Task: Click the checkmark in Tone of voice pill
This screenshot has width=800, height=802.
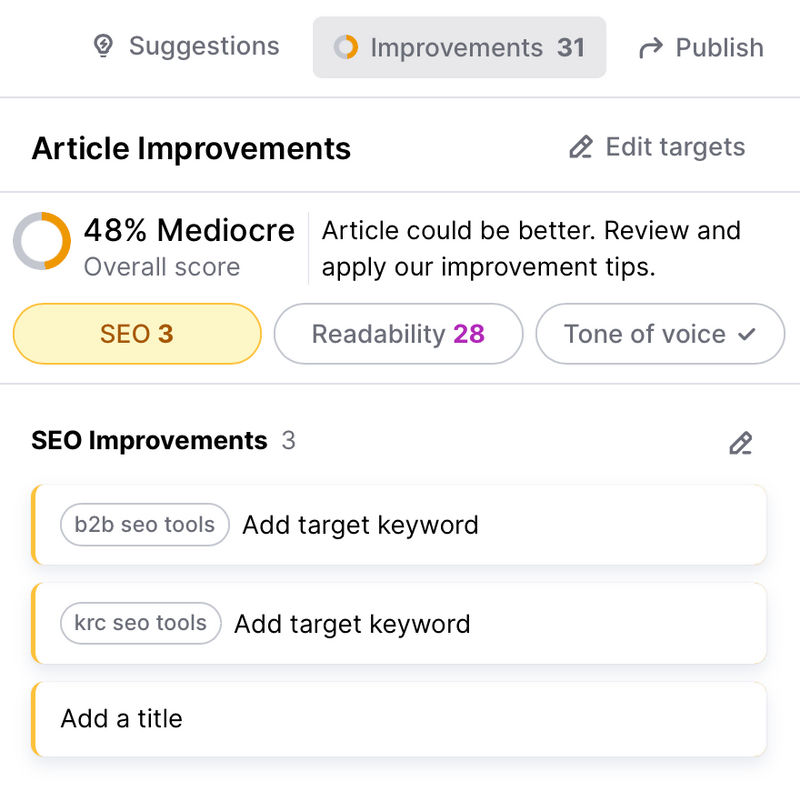Action: [747, 335]
